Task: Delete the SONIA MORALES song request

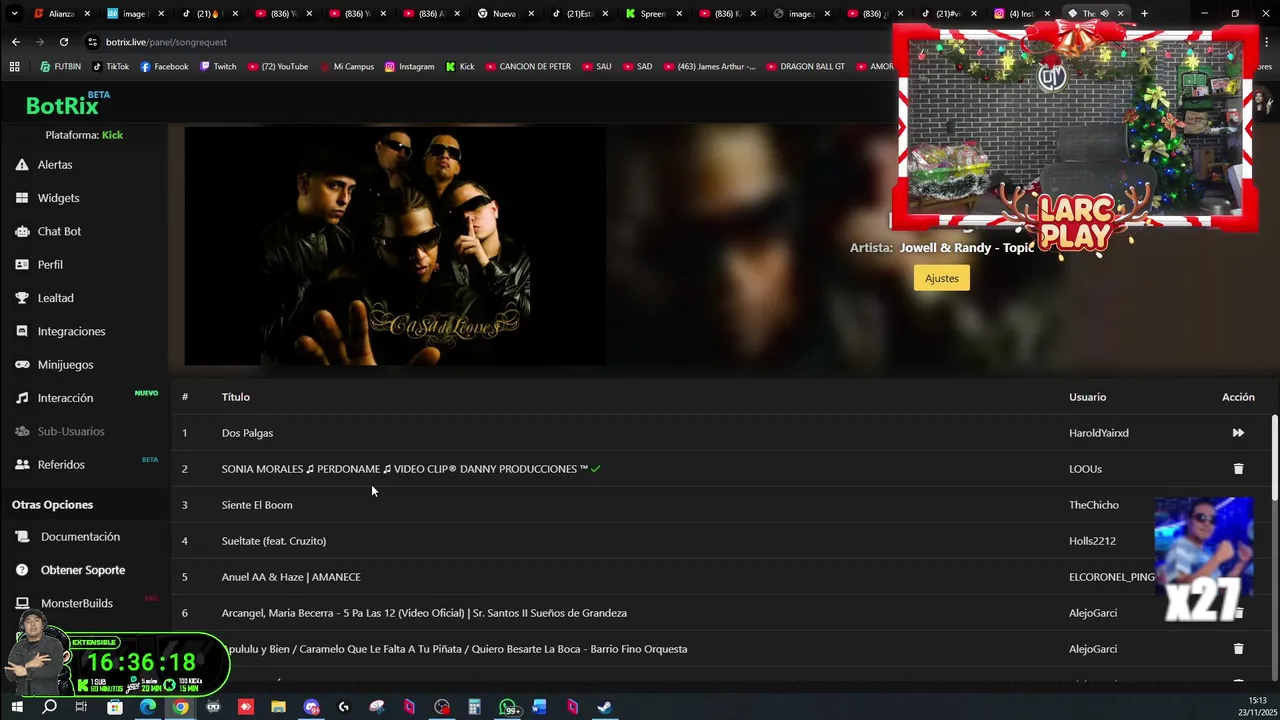Action: (1238, 469)
